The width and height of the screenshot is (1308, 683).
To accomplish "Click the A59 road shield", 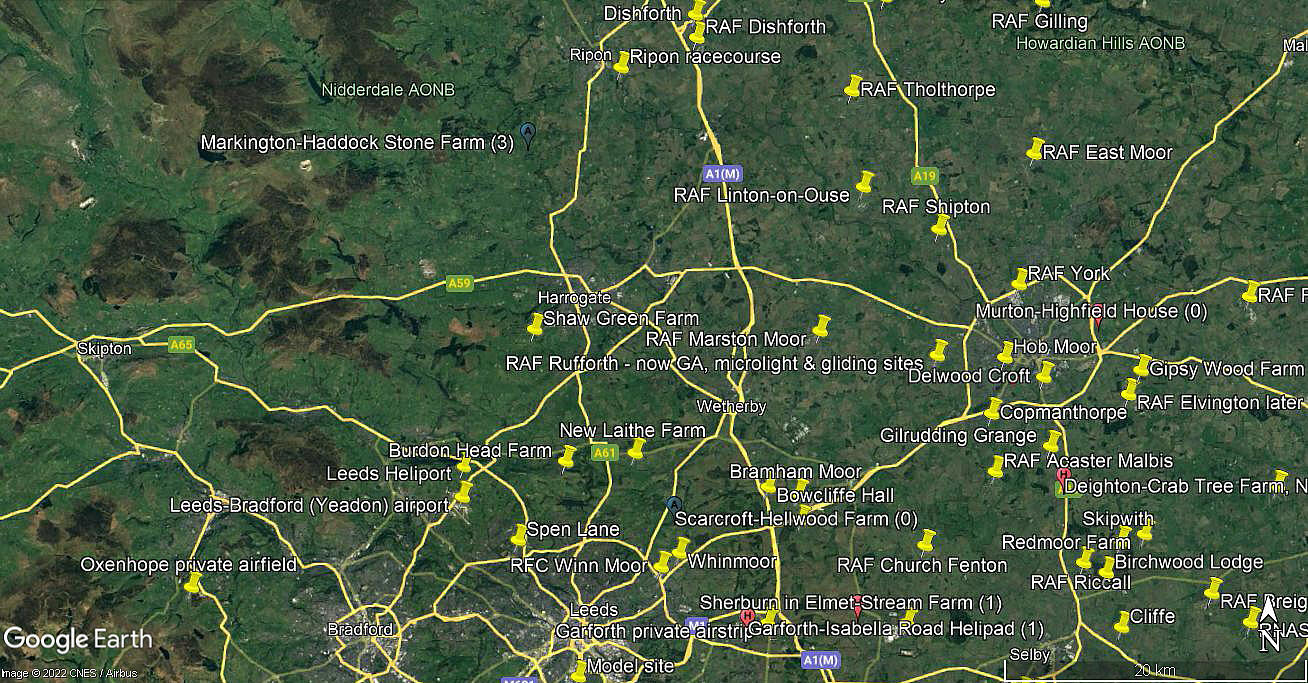I will 459,283.
